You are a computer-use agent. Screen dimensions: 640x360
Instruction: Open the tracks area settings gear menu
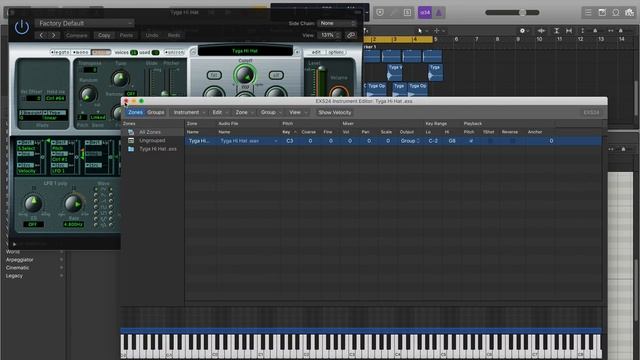point(524,31)
